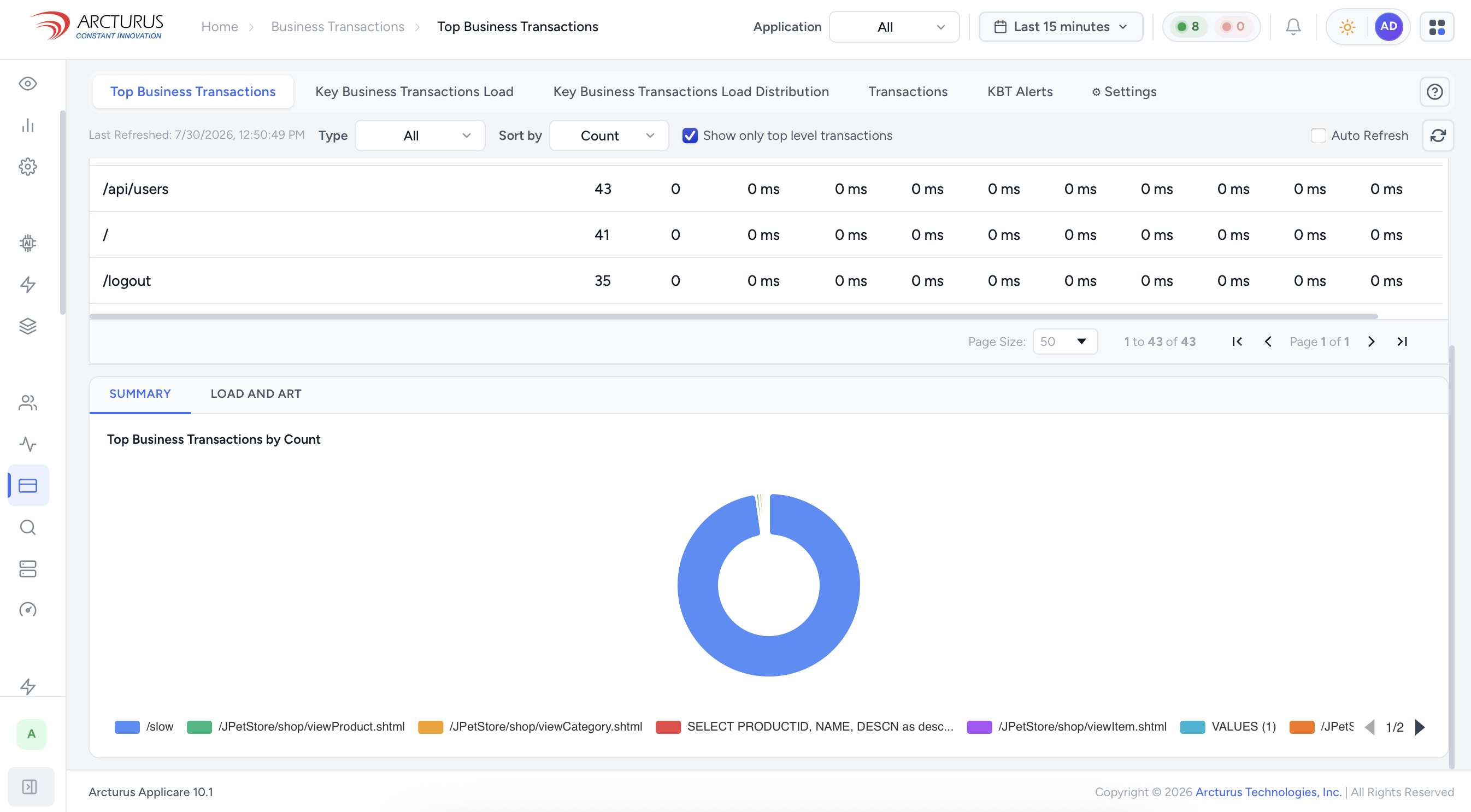Open Arcturus Technologies, Inc. link
The width and height of the screenshot is (1471, 812).
coord(1268,792)
